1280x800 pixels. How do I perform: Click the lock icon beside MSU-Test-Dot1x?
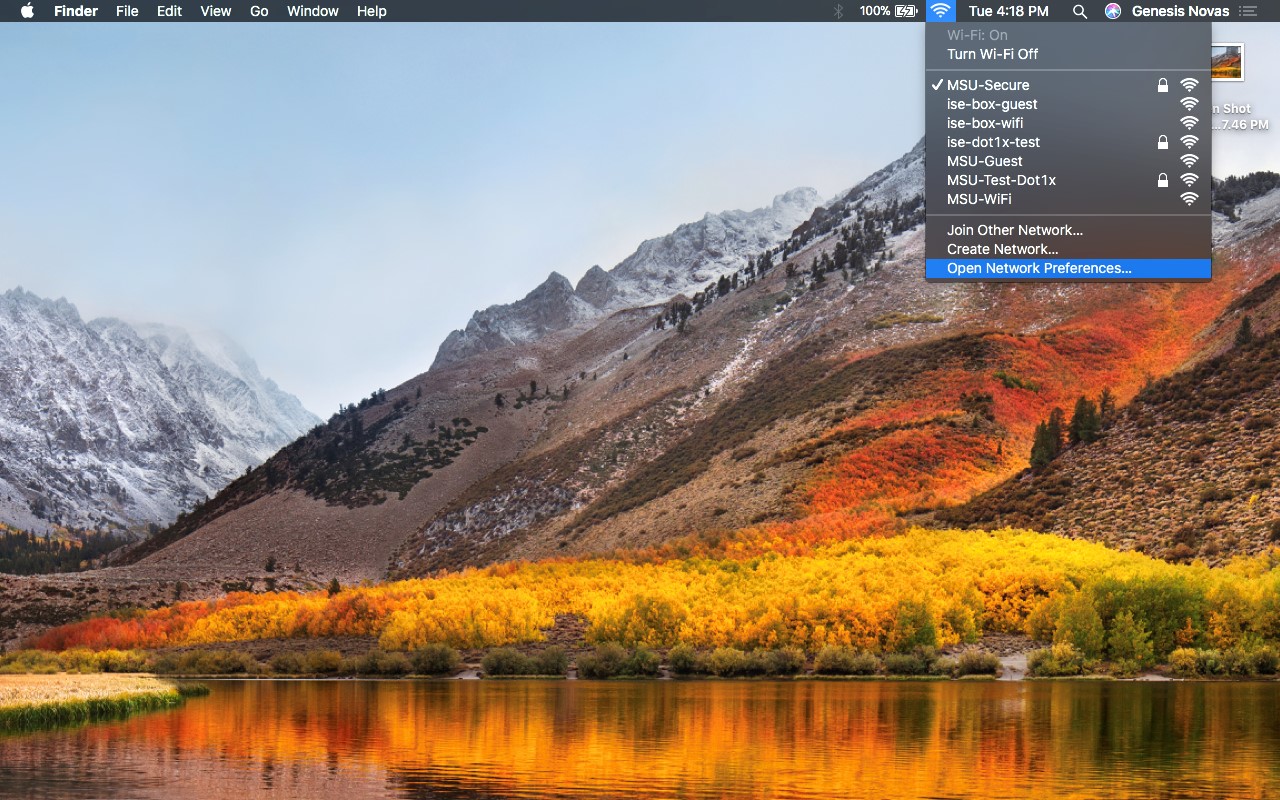coord(1163,180)
